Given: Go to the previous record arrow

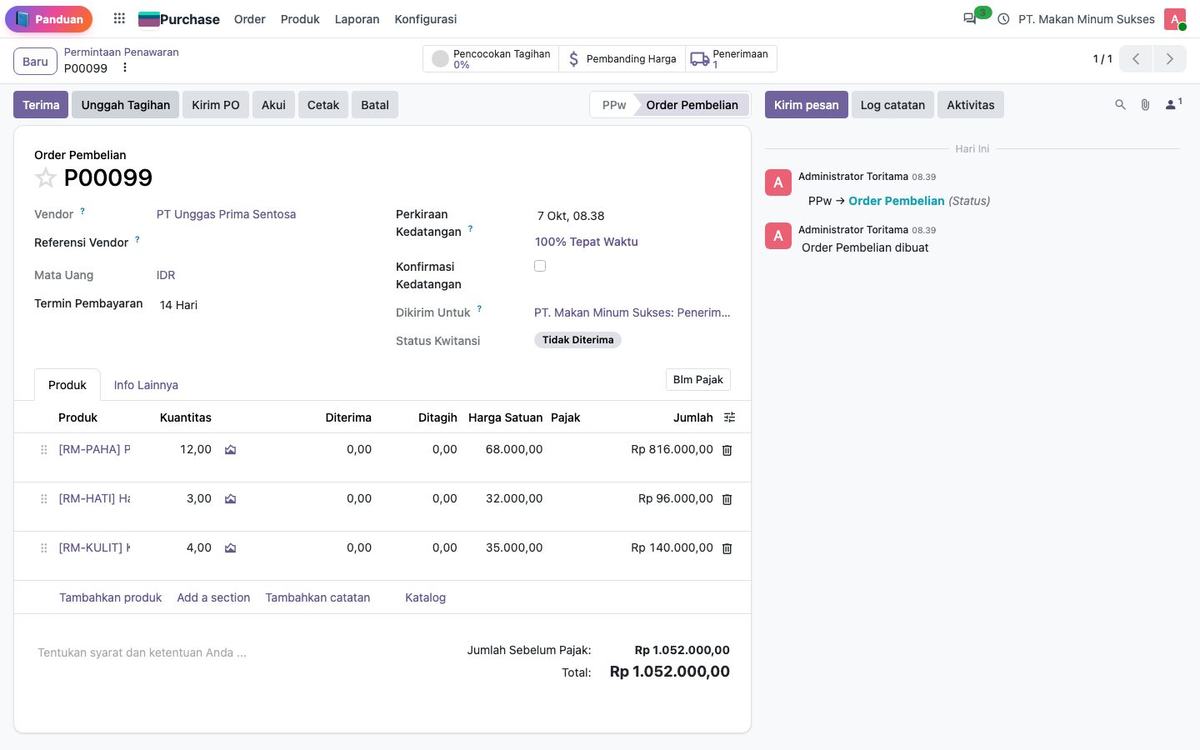Looking at the screenshot, I should [1136, 59].
